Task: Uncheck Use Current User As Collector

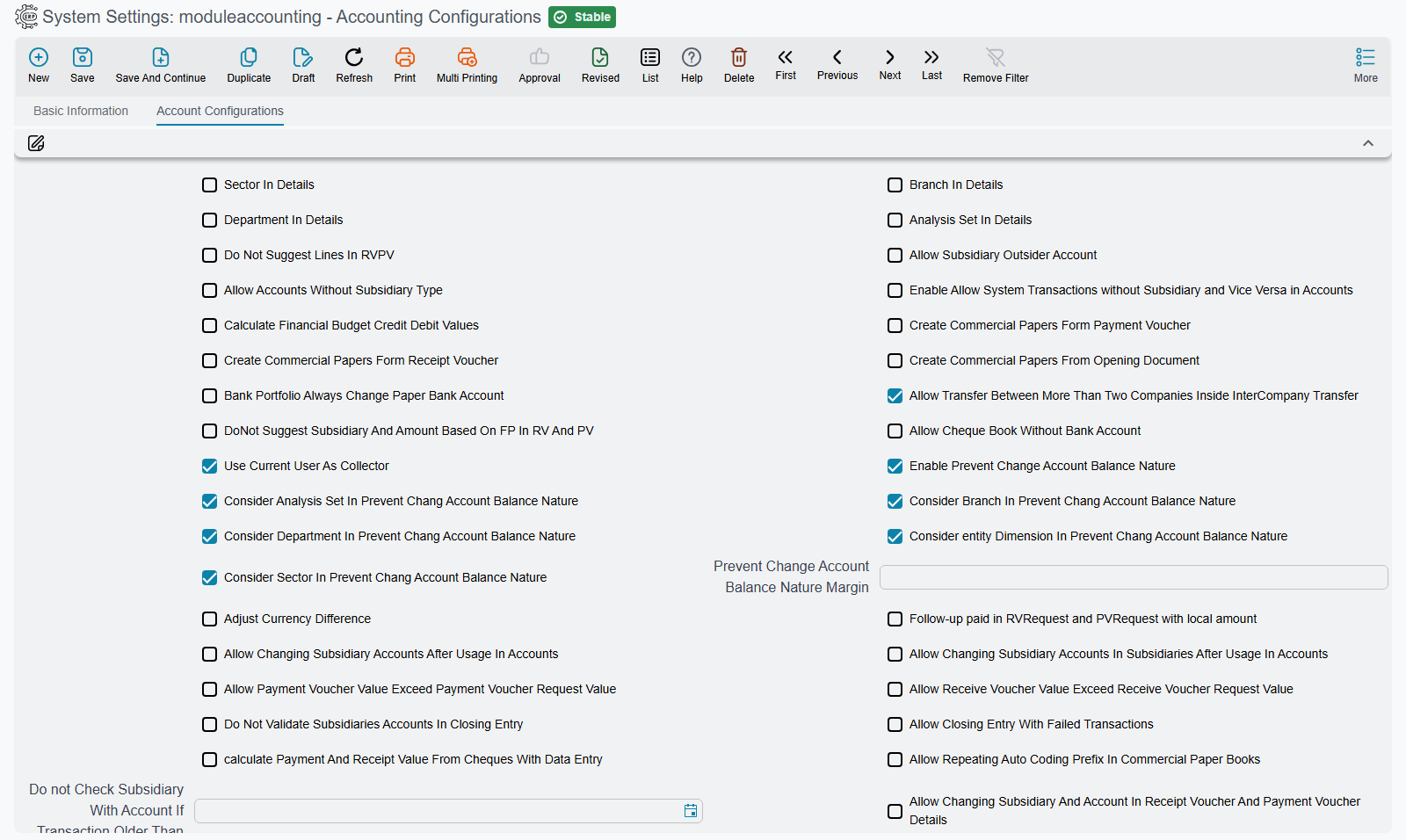Action: click(209, 466)
